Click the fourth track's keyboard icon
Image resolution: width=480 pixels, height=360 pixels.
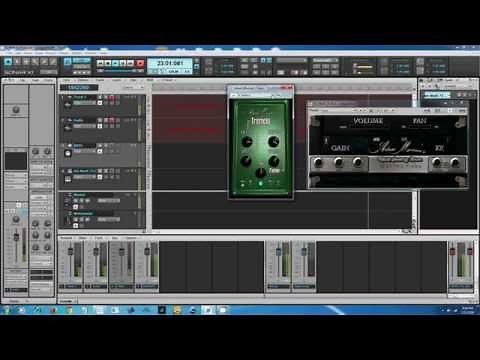[68, 179]
